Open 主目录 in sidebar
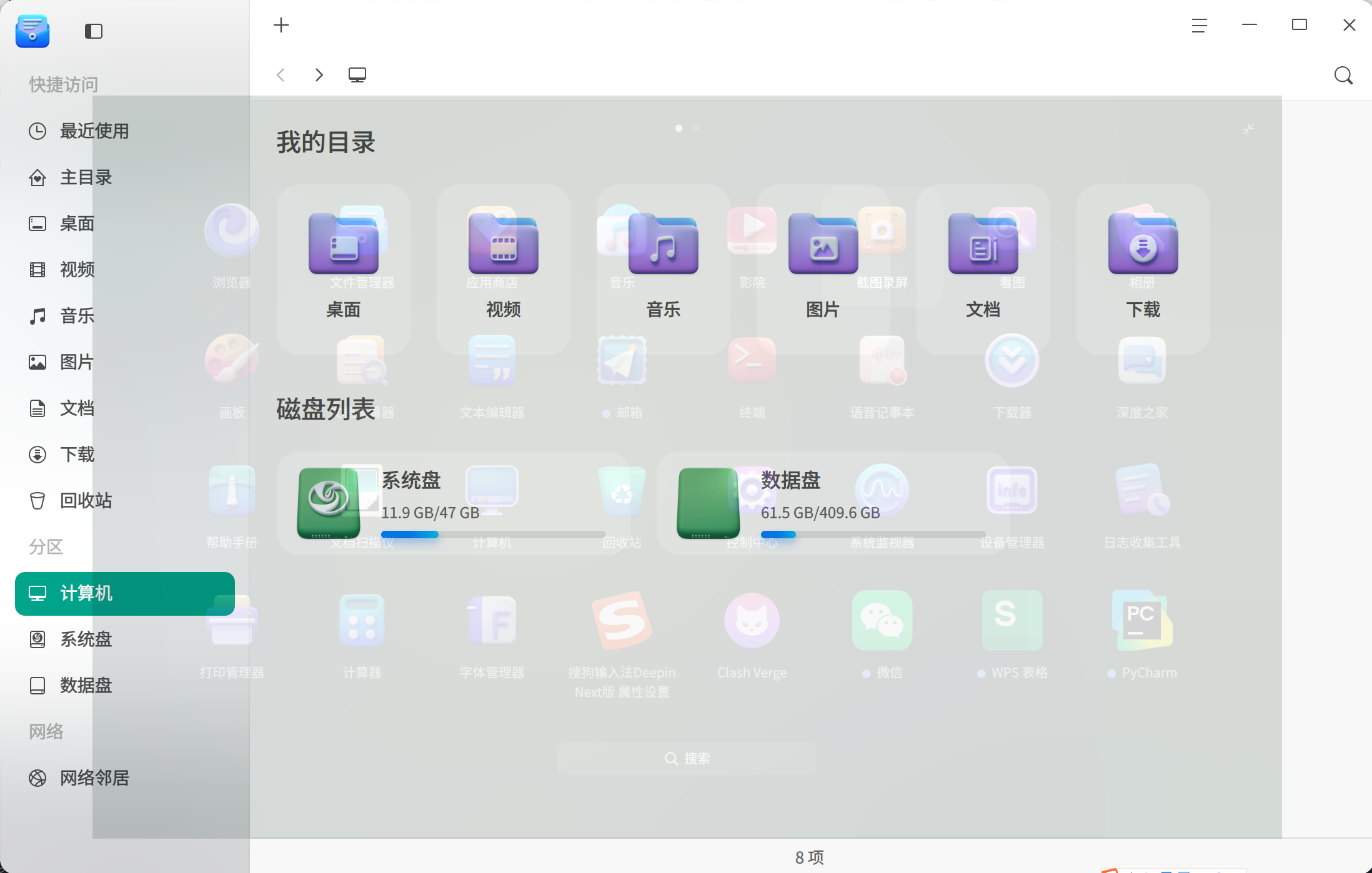The image size is (1372, 873). tap(125, 177)
